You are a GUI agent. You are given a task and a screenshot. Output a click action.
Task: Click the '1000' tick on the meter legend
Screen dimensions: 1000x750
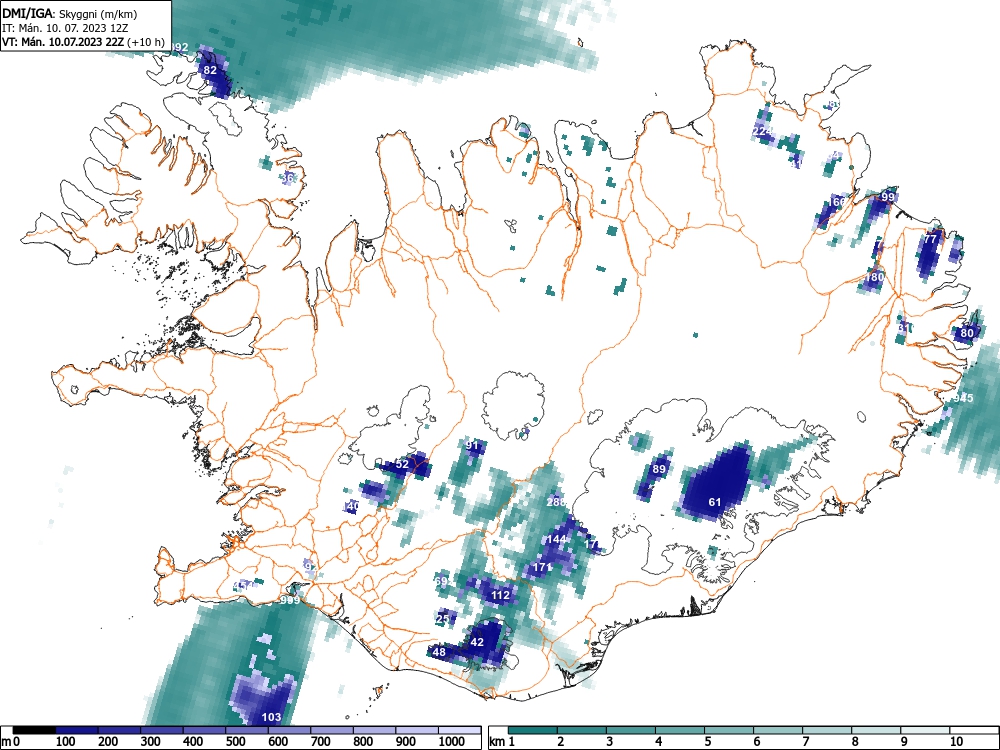pos(452,742)
